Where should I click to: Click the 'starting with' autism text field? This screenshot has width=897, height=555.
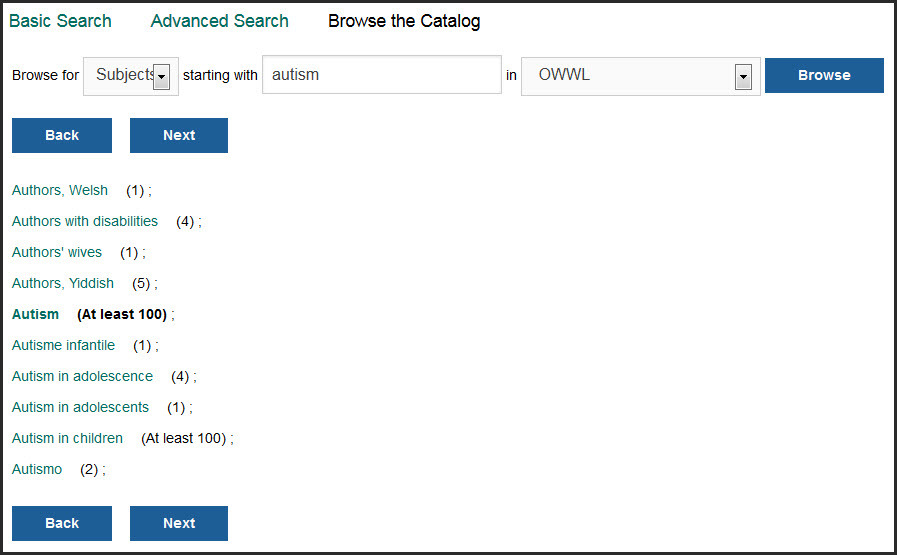point(382,75)
